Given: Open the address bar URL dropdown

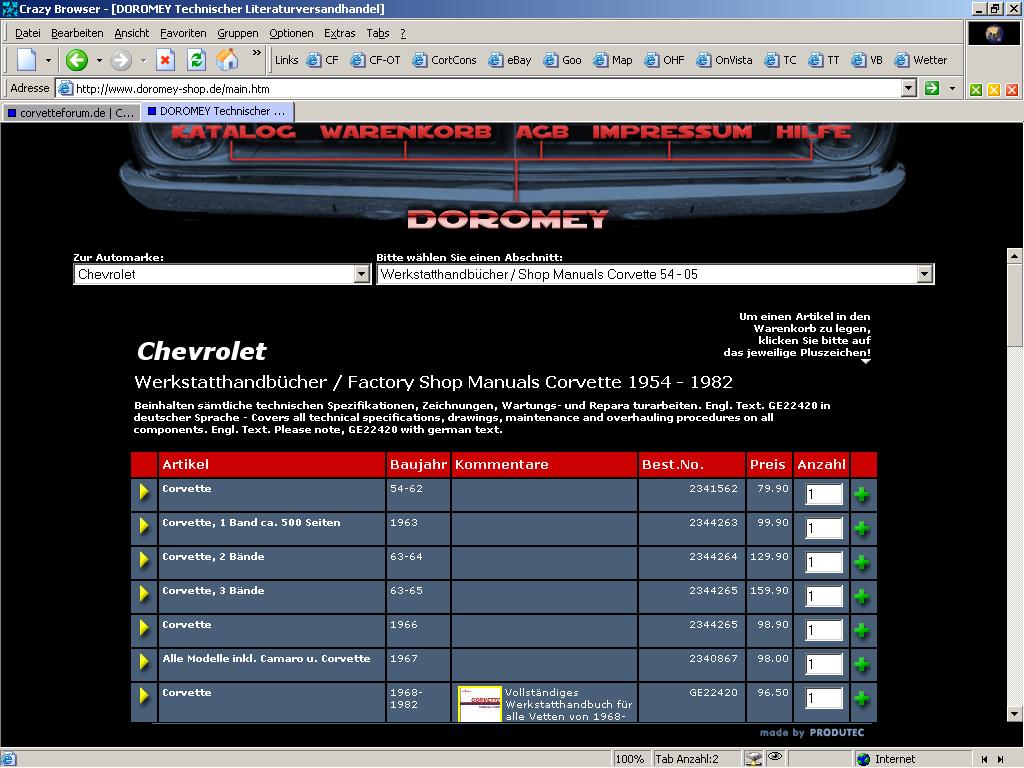Looking at the screenshot, I should click(x=908, y=88).
